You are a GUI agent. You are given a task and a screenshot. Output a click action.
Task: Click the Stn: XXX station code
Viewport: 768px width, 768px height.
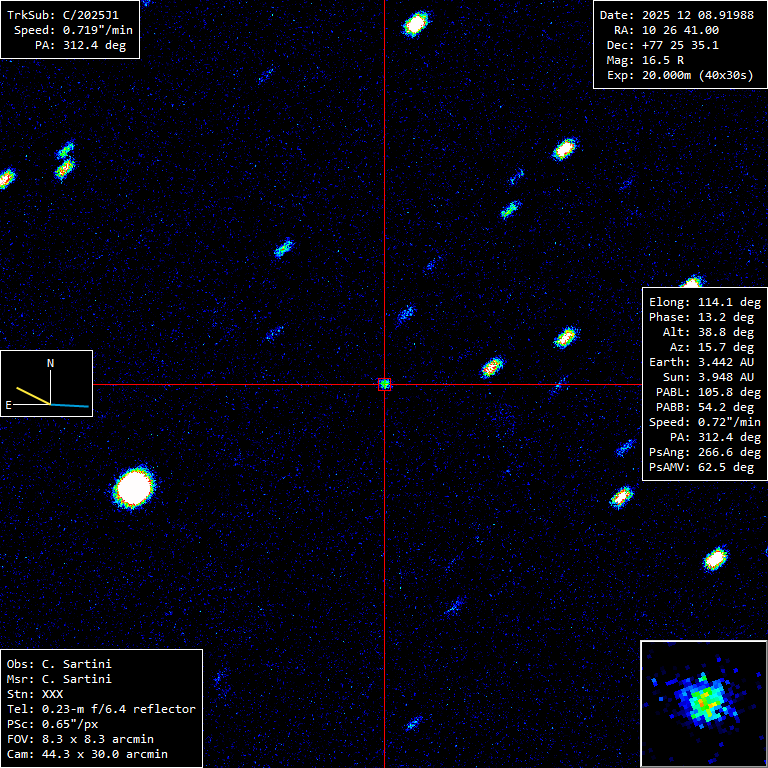pos(41,694)
